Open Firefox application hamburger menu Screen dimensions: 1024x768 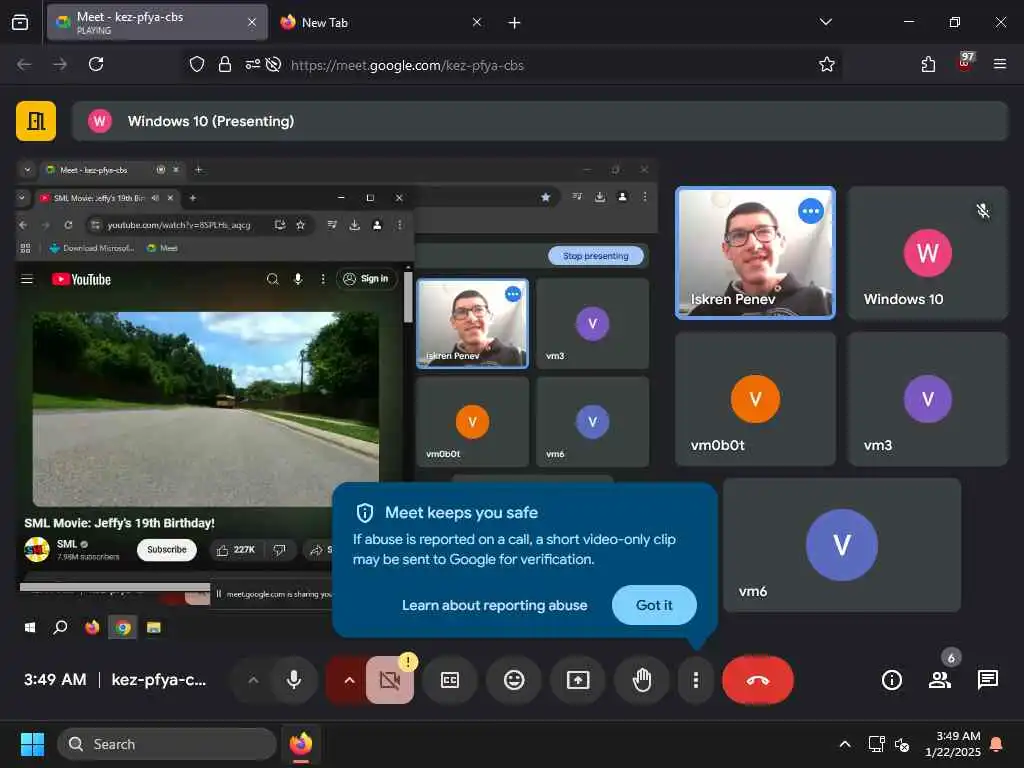click(x=999, y=64)
